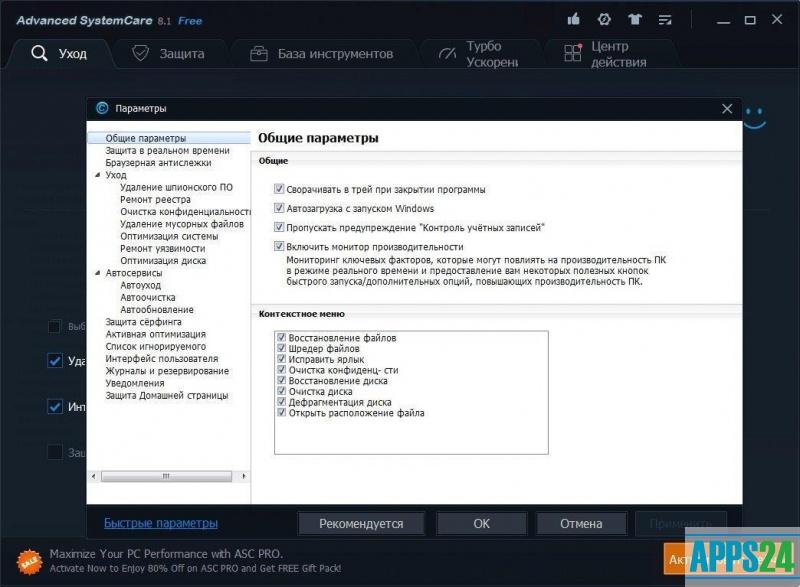
Task: Open Удаление шпионского ПО settings
Action: (x=177, y=187)
